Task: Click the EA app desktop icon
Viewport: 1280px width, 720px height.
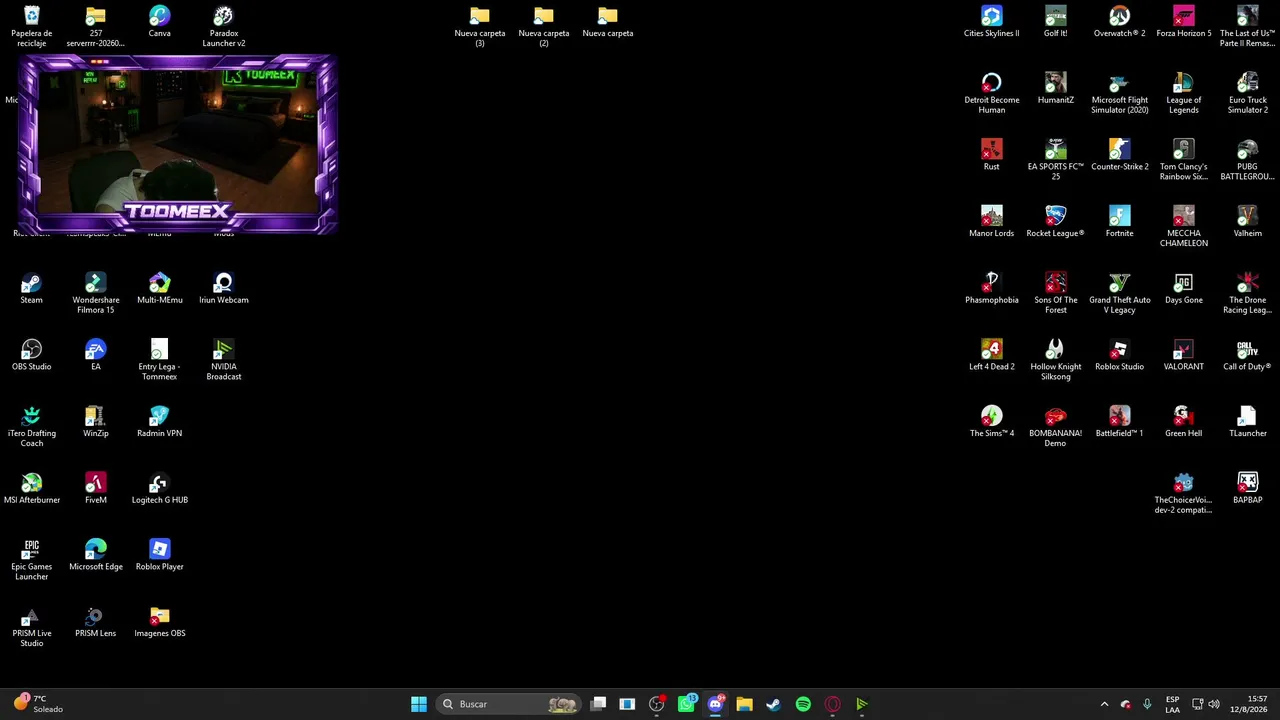Action: [96, 355]
